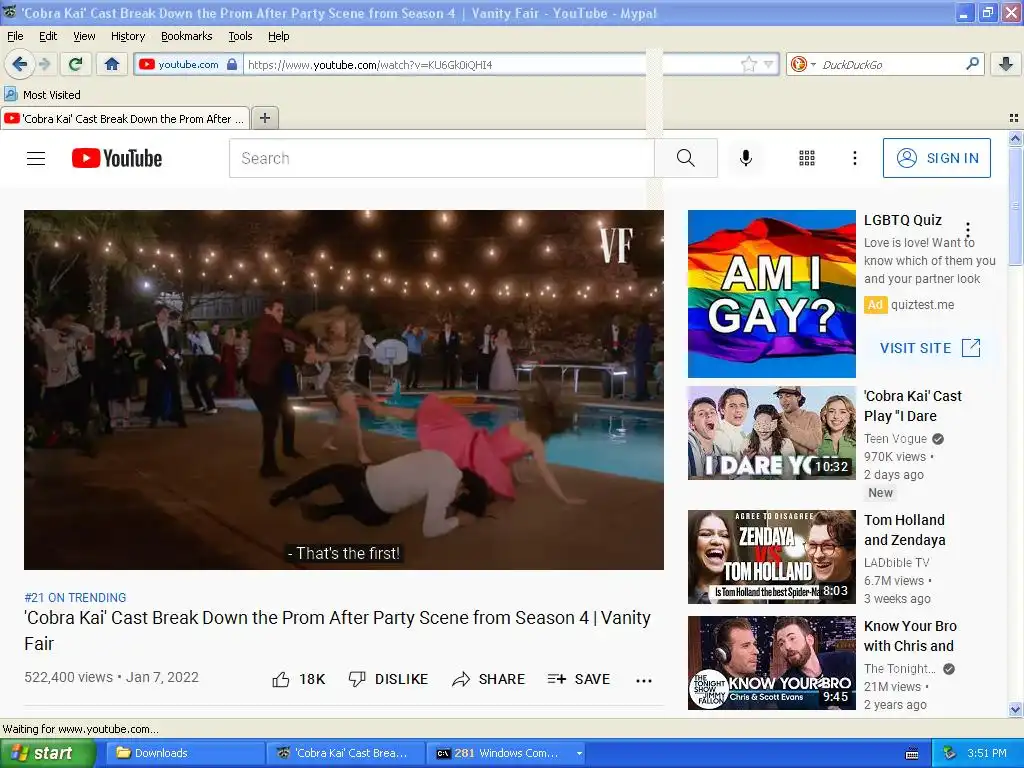The image size is (1024, 768).
Task: Open Know Your Bro with Chris title
Action: 910,635
